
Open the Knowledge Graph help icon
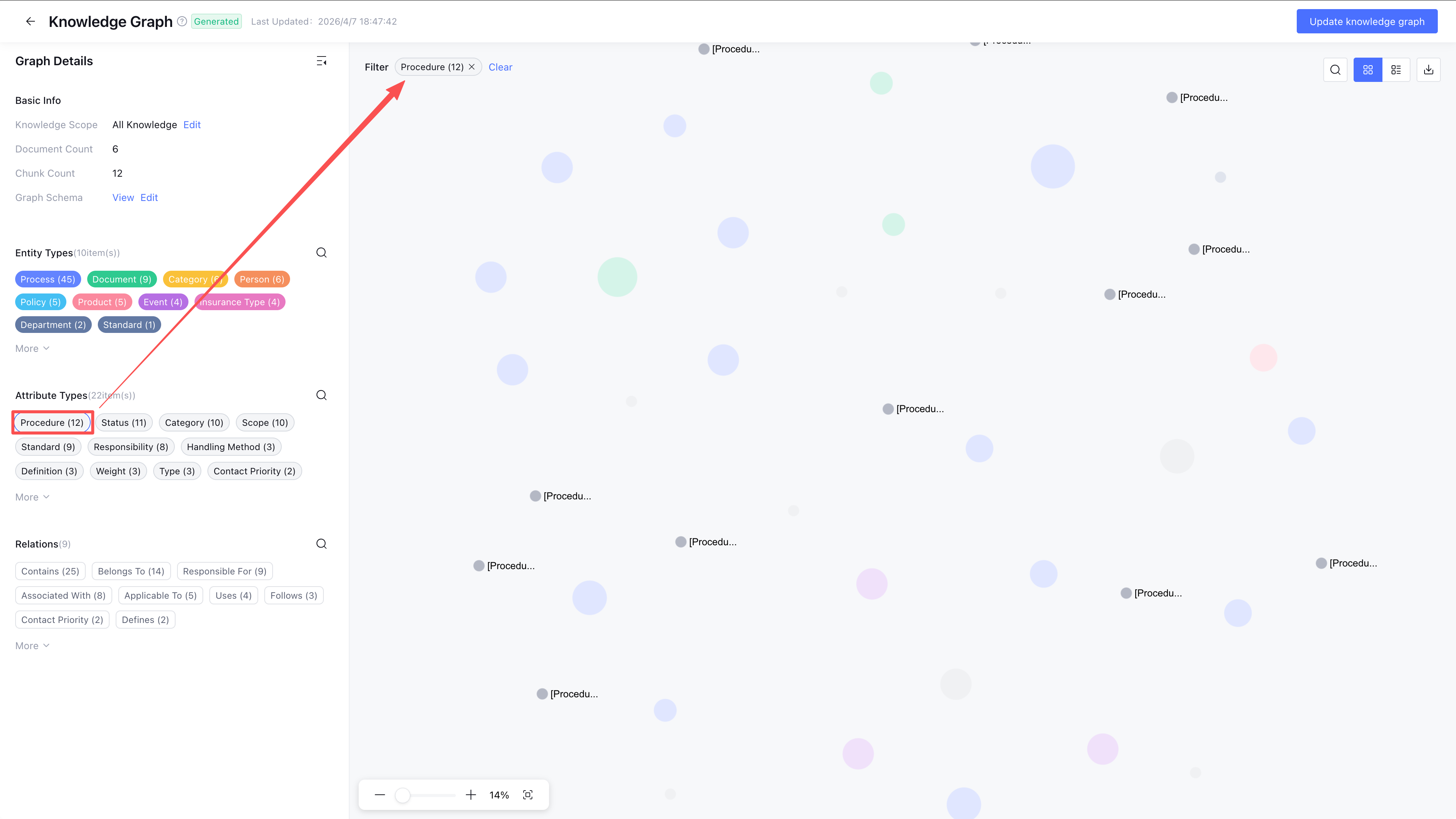tap(182, 22)
